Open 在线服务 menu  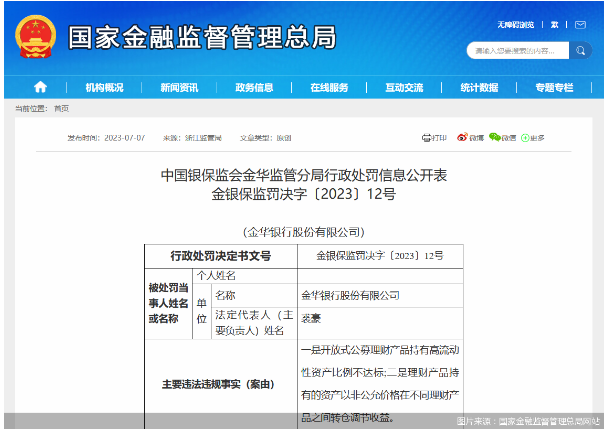[329, 88]
